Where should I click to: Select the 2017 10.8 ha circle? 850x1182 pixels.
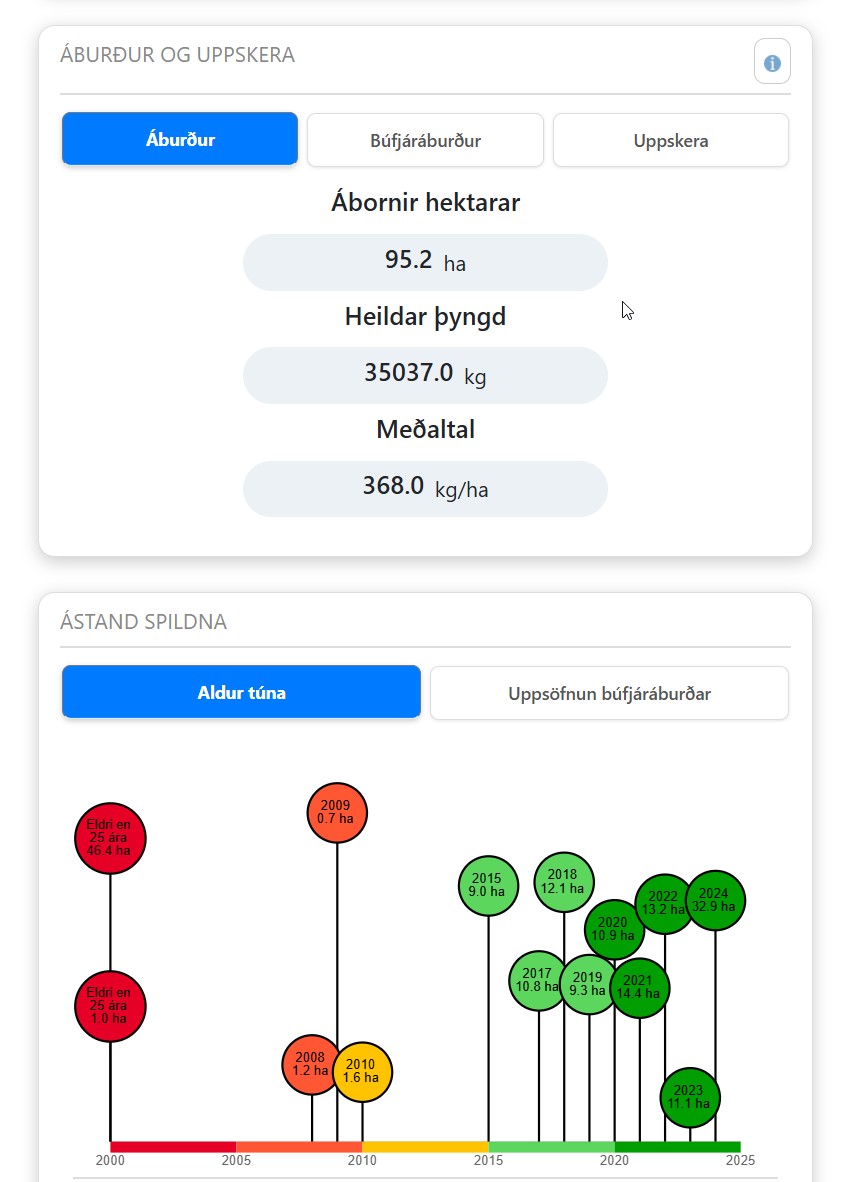[538, 981]
